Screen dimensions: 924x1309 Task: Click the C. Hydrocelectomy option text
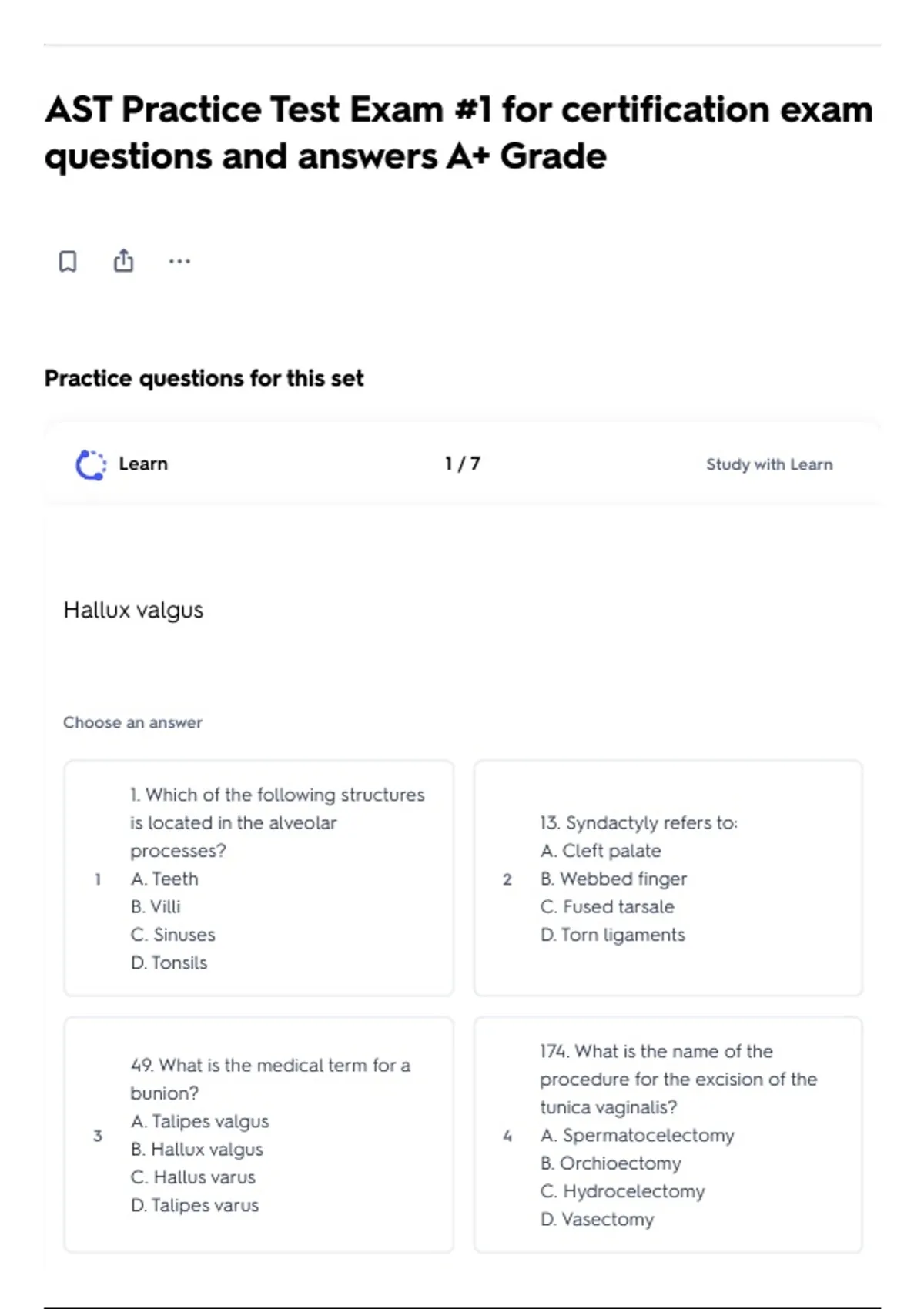622,1191
